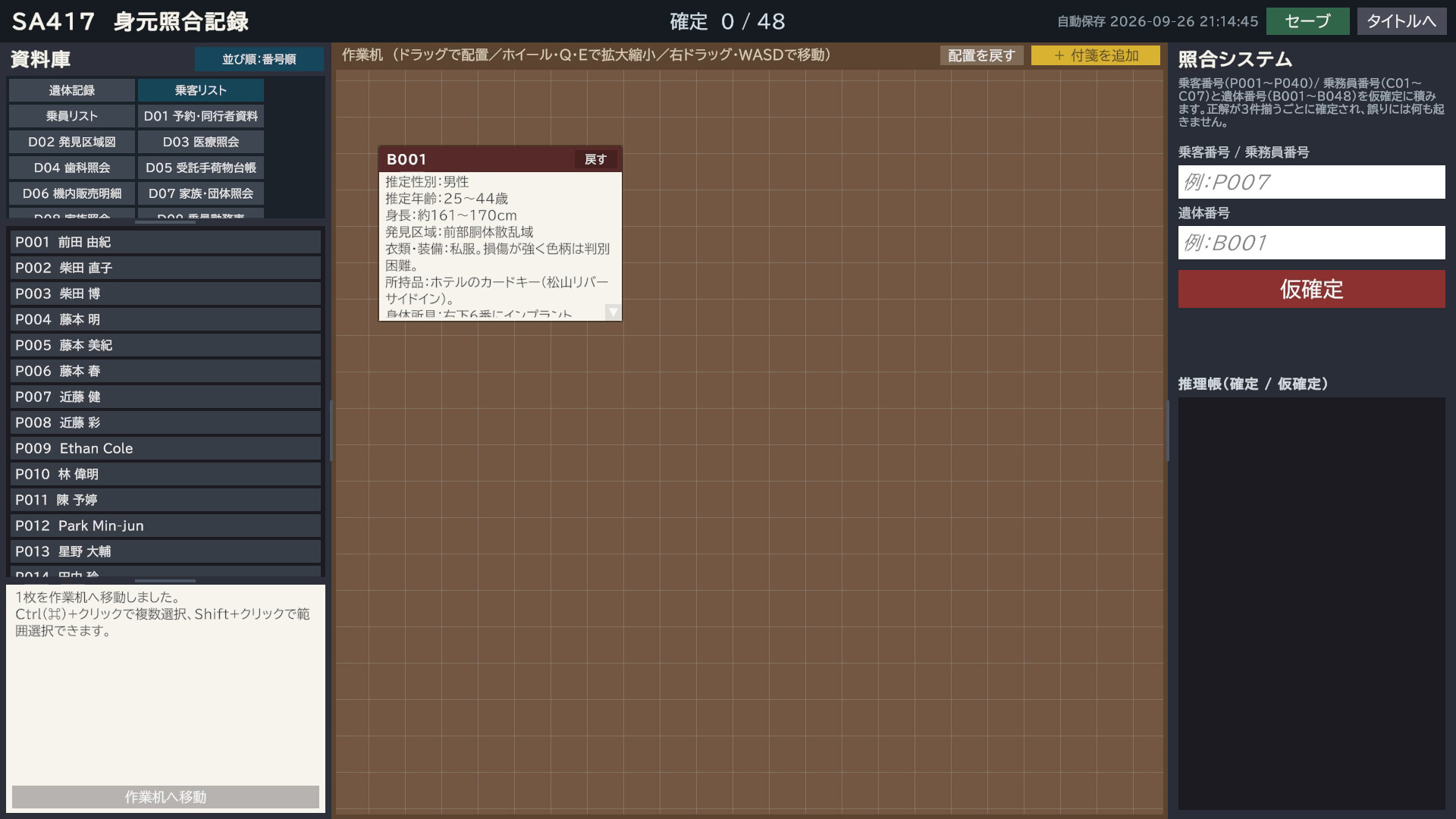This screenshot has height=819, width=1456.
Task: Click the disabled 作業机へ移動 button
Action: [x=165, y=797]
